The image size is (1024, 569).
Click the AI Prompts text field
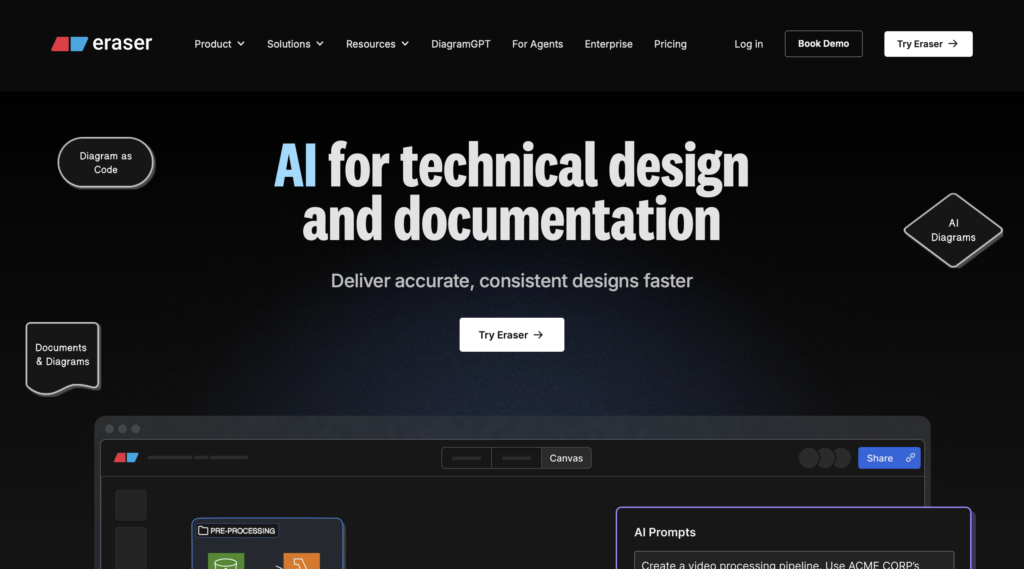pyautogui.click(x=793, y=561)
